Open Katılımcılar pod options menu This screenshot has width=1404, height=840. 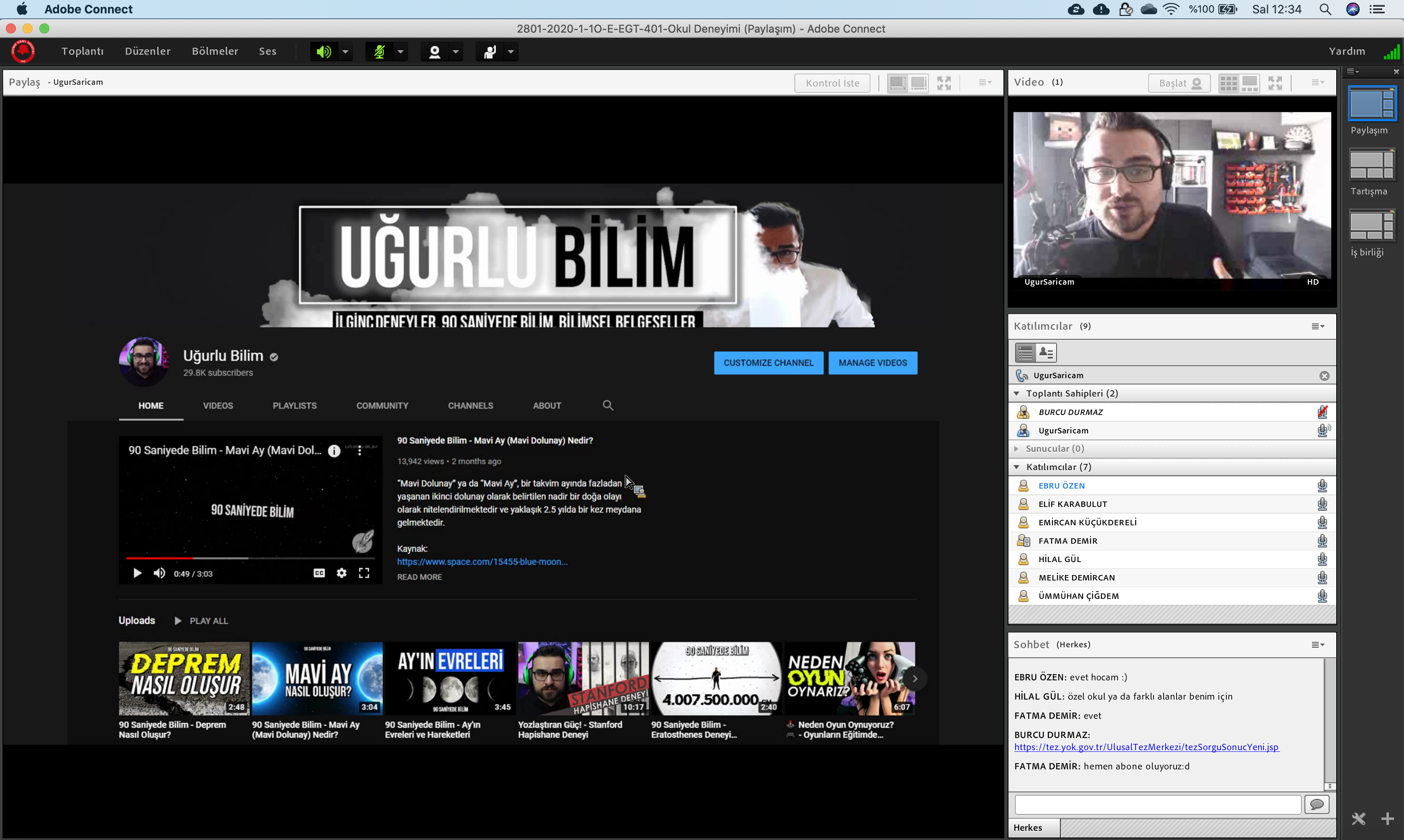[x=1317, y=326]
